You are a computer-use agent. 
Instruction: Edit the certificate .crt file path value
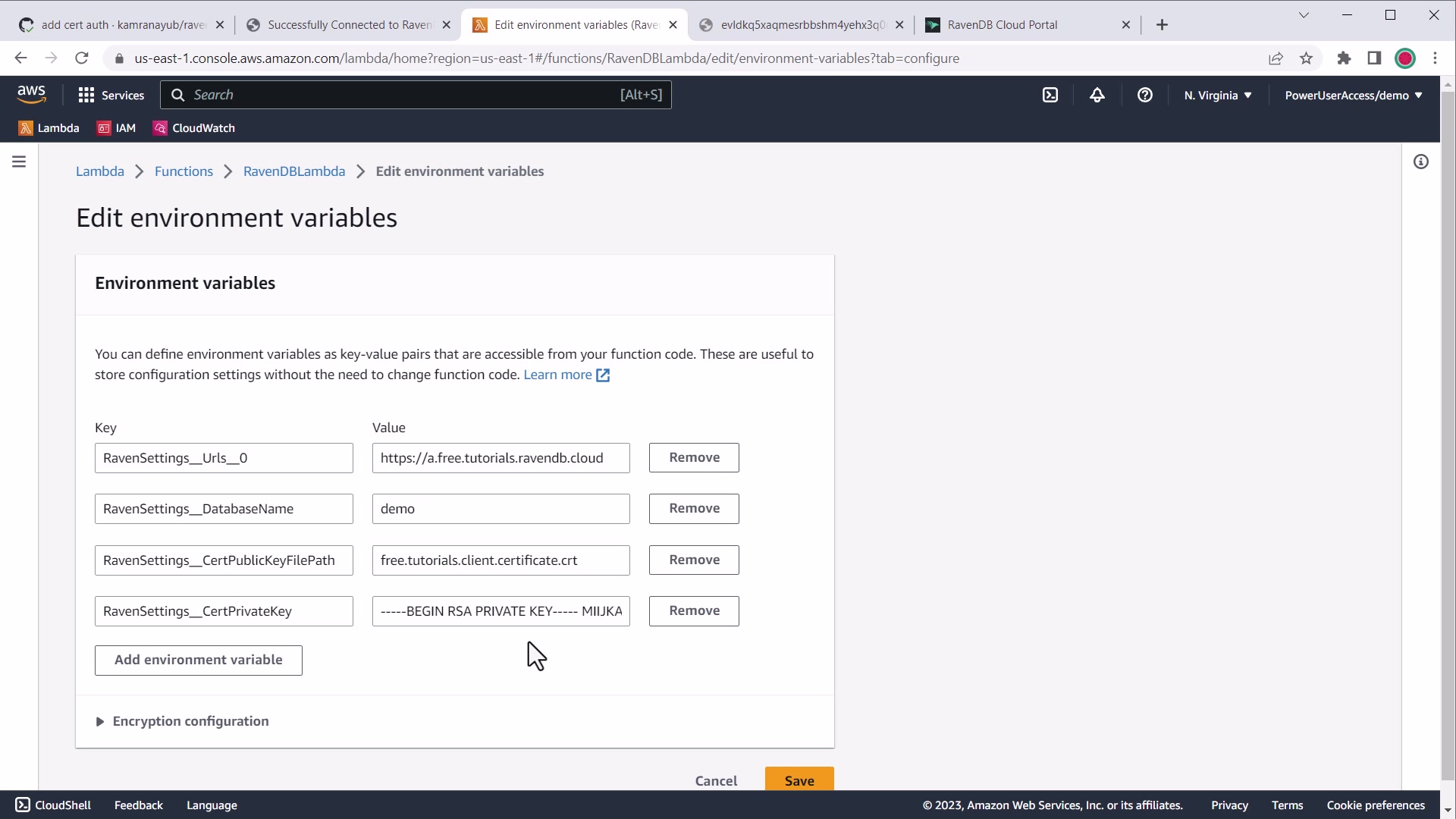[x=500, y=560]
